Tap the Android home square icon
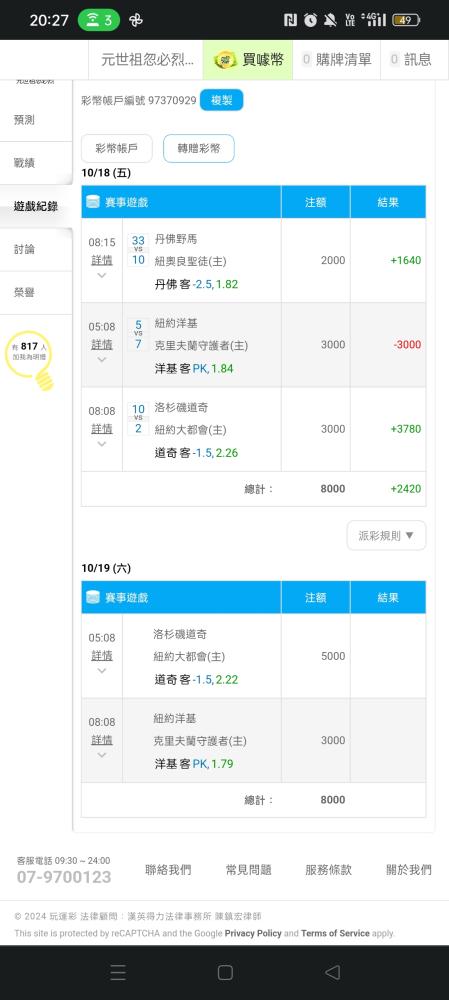Screen dimensions: 449x1000 tap(225, 972)
